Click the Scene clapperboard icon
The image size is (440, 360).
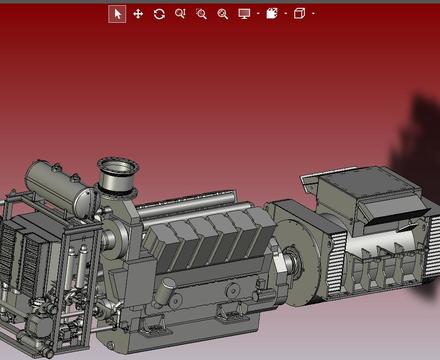coord(272,14)
